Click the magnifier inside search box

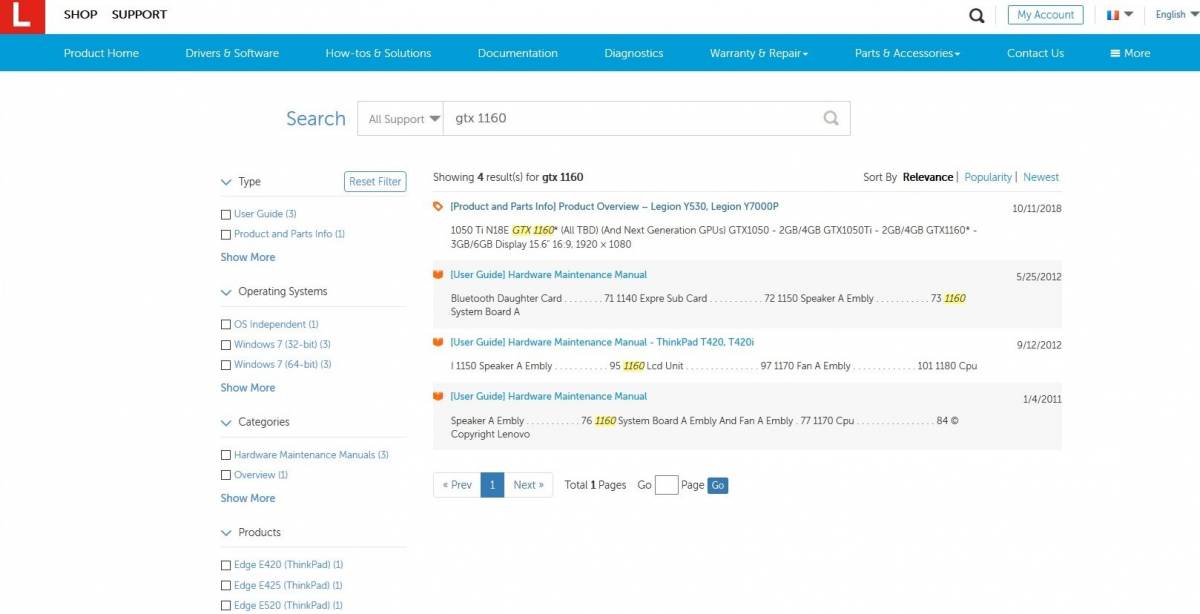[830, 118]
